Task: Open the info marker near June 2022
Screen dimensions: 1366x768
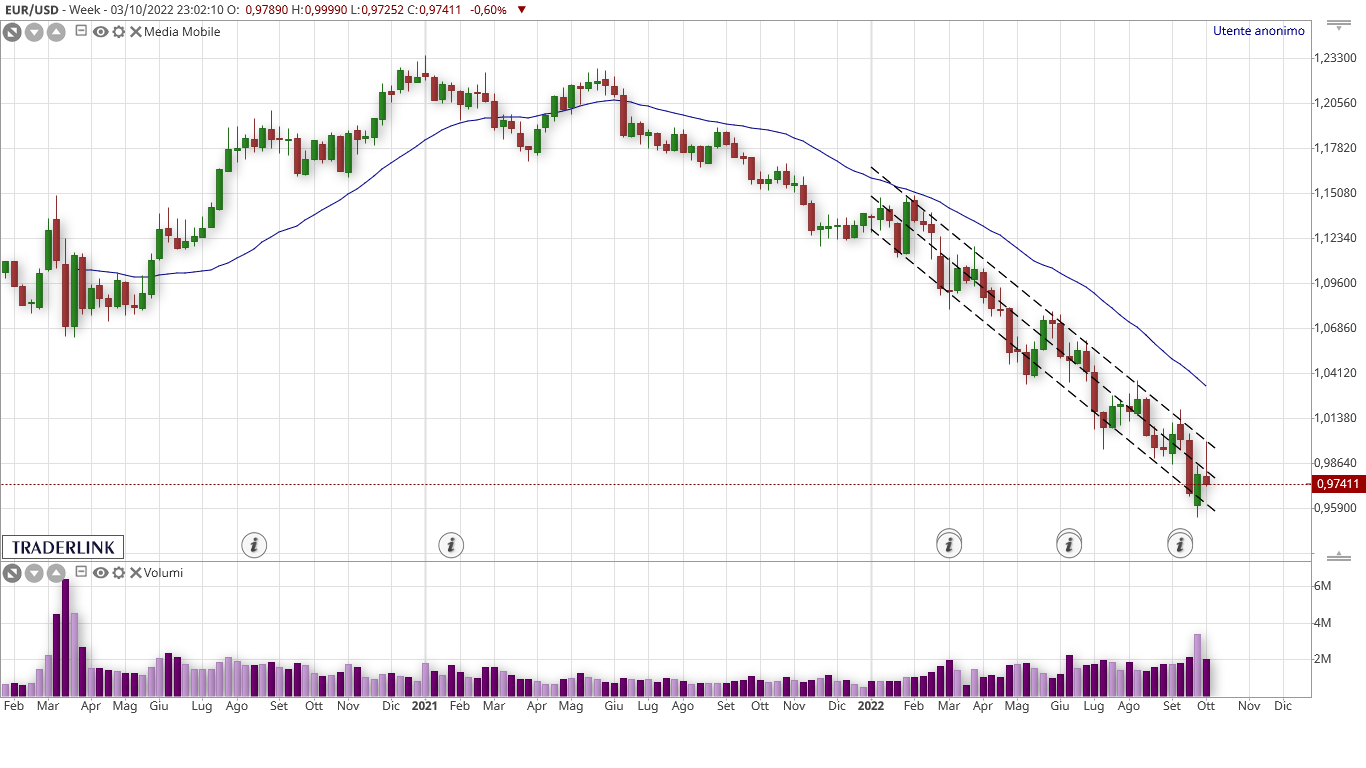Action: [x=1069, y=545]
